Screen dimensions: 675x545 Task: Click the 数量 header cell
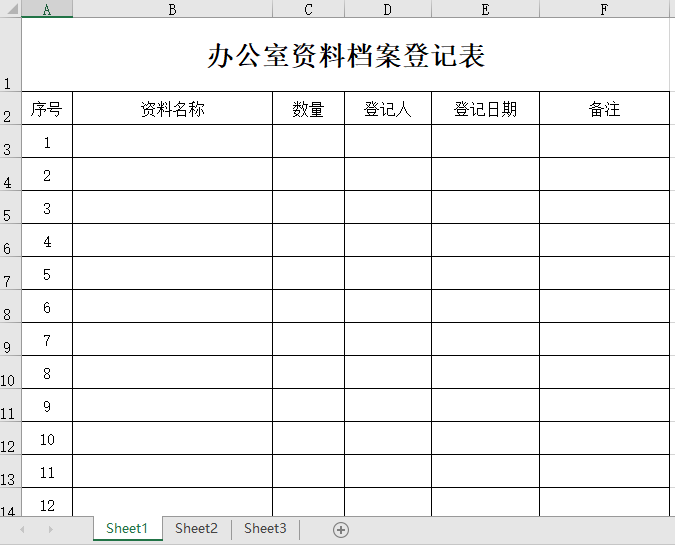(308, 109)
